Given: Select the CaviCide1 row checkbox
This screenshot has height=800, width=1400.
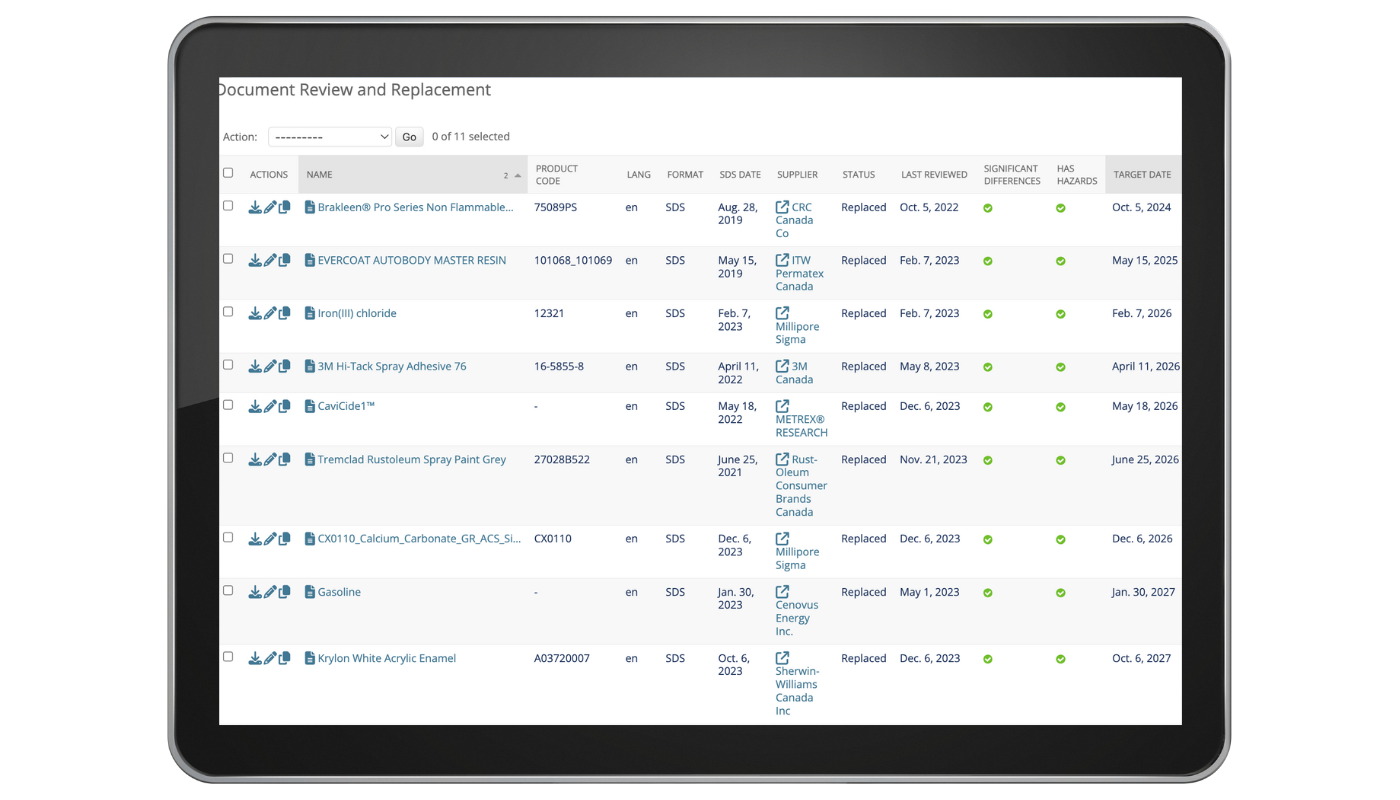Looking at the screenshot, I should click(x=228, y=405).
